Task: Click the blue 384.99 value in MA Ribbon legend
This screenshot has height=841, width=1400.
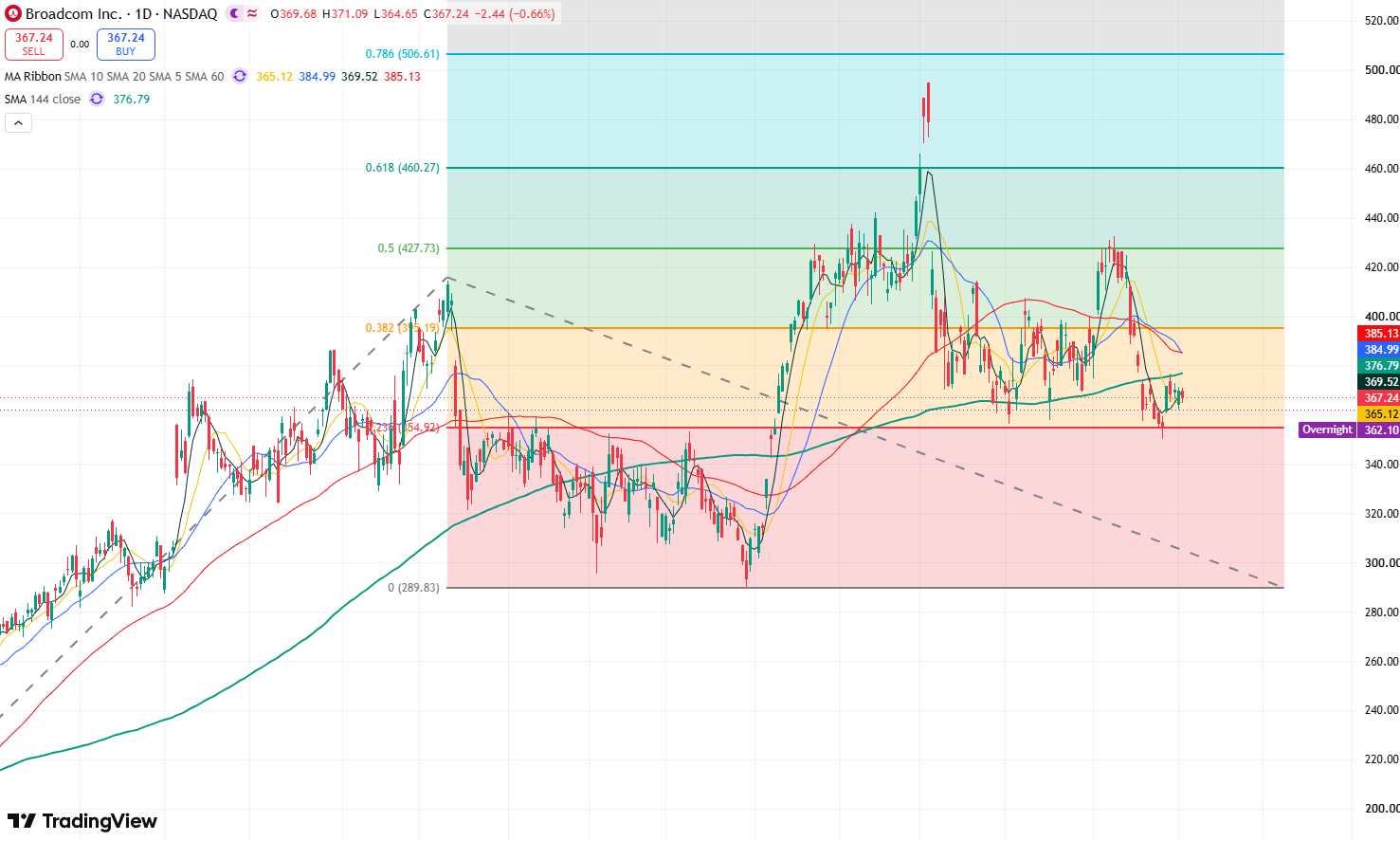Action: pyautogui.click(x=318, y=76)
